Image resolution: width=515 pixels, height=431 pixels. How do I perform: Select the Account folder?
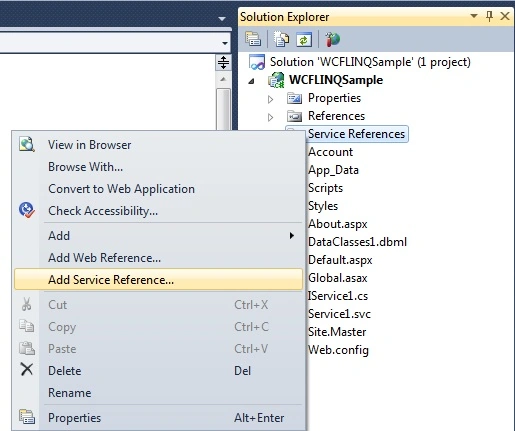coord(330,152)
